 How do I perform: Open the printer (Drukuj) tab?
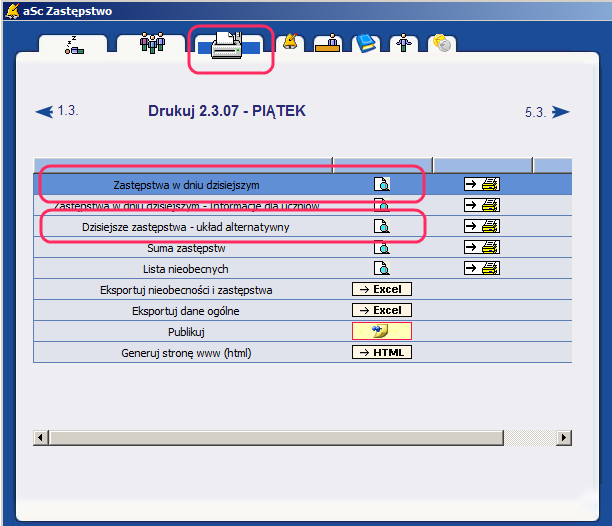(x=228, y=46)
